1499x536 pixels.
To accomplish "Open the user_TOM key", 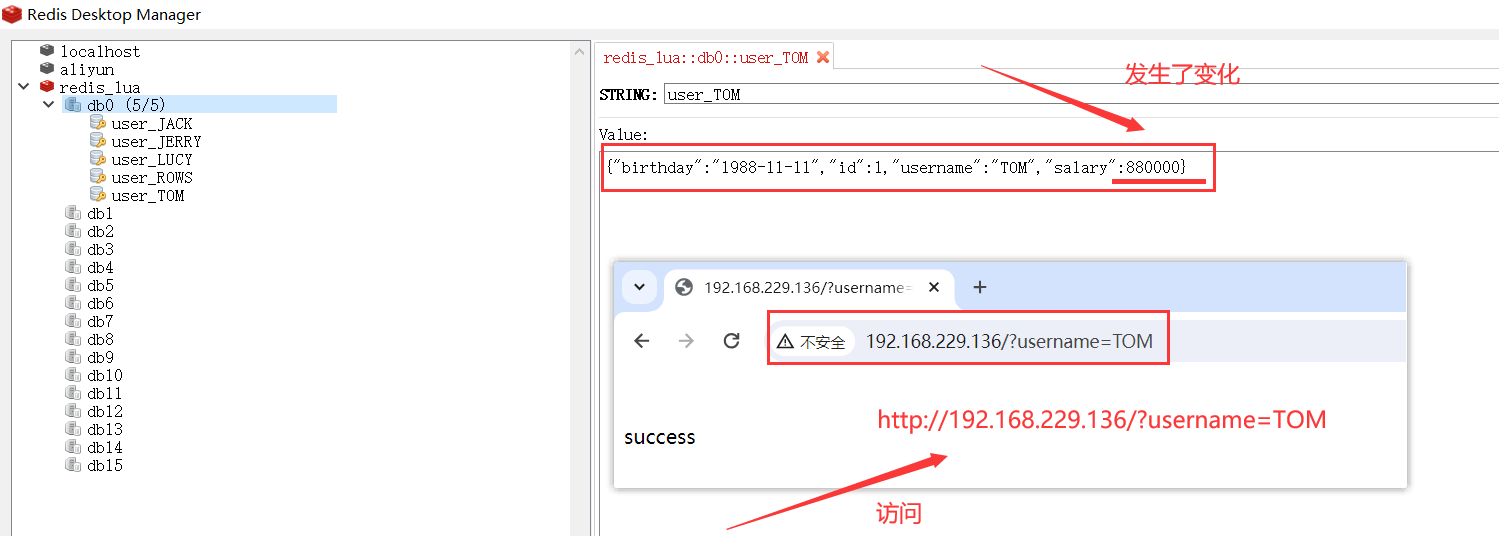I will coord(148,196).
